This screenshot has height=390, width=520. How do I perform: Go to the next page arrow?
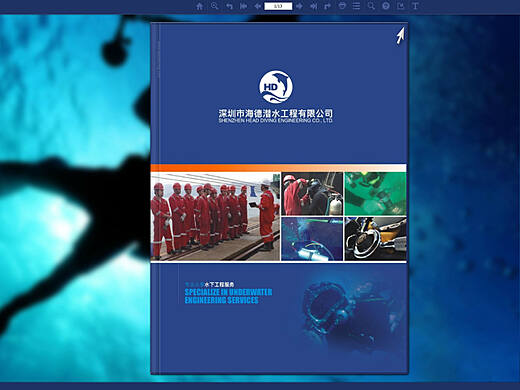tap(299, 6)
